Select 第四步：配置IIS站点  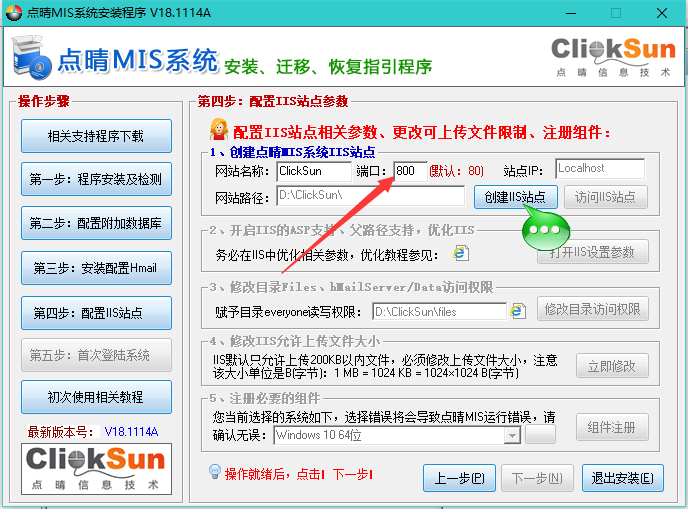click(96, 313)
